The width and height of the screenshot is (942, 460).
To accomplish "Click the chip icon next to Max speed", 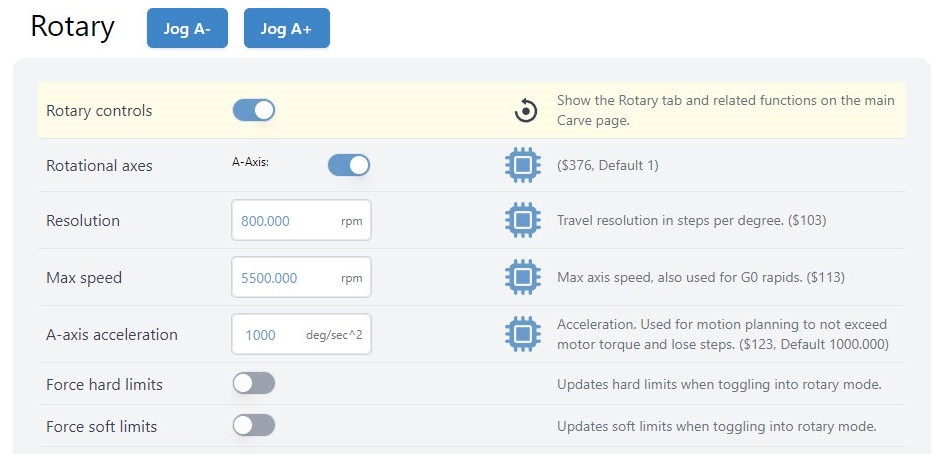I will pos(522,277).
